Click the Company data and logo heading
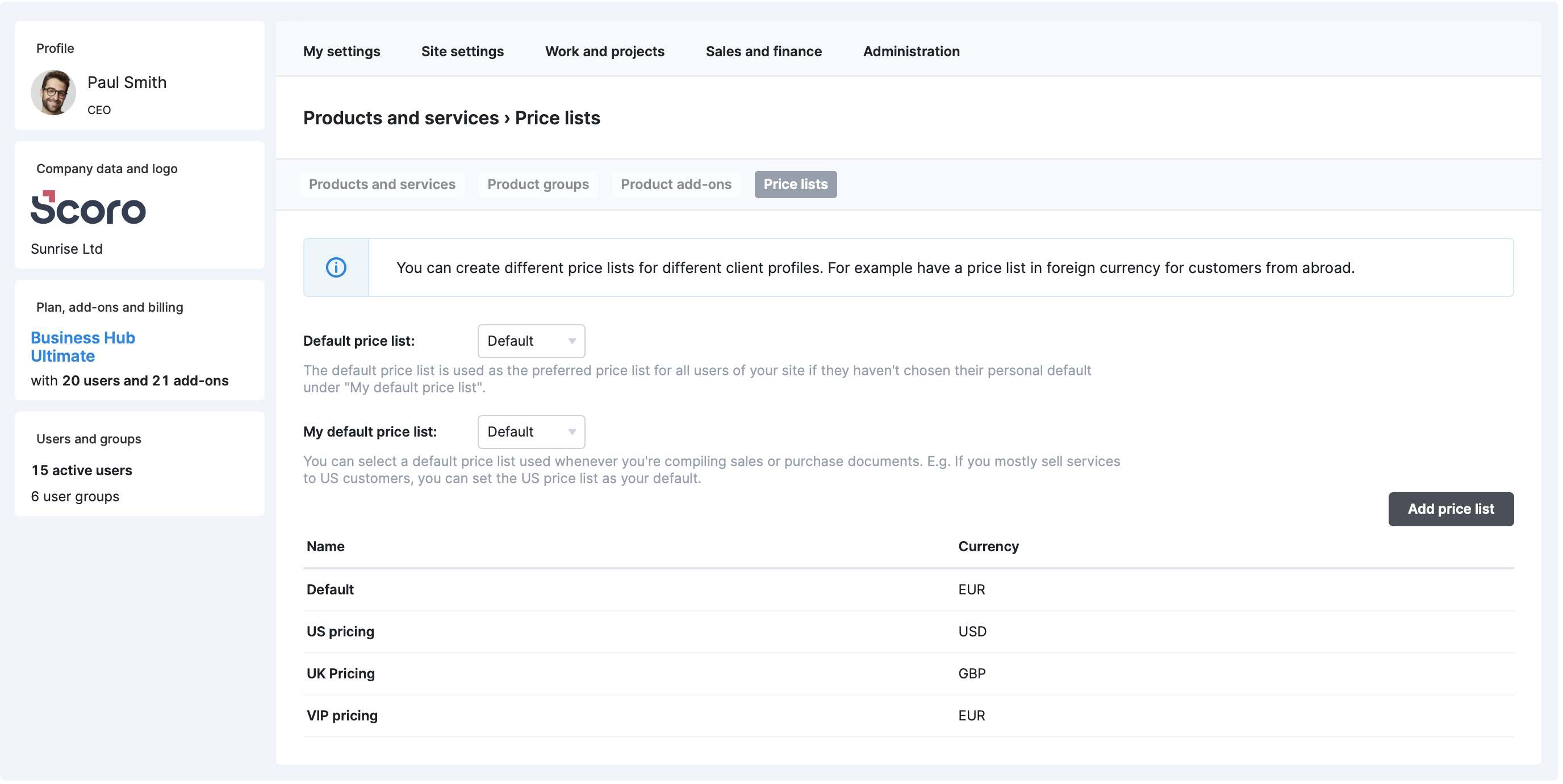The width and height of the screenshot is (1563, 784). (x=107, y=169)
